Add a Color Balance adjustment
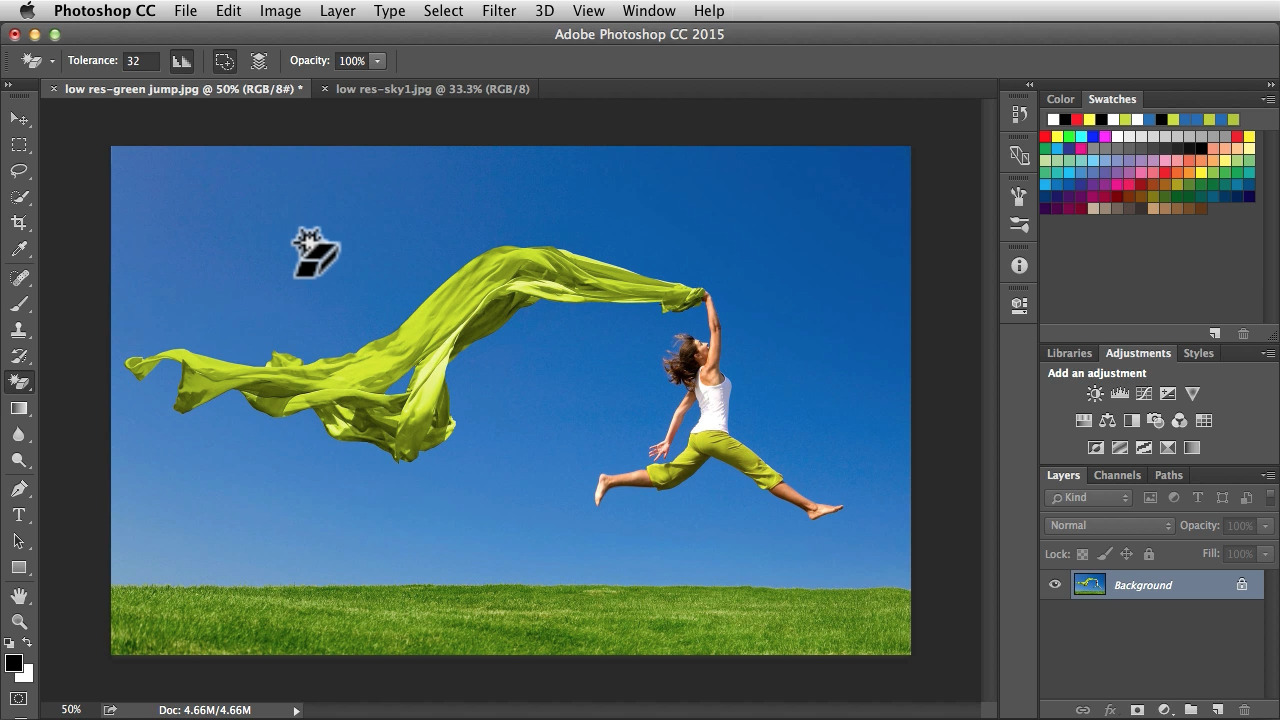The width and height of the screenshot is (1280, 720). click(x=1107, y=421)
